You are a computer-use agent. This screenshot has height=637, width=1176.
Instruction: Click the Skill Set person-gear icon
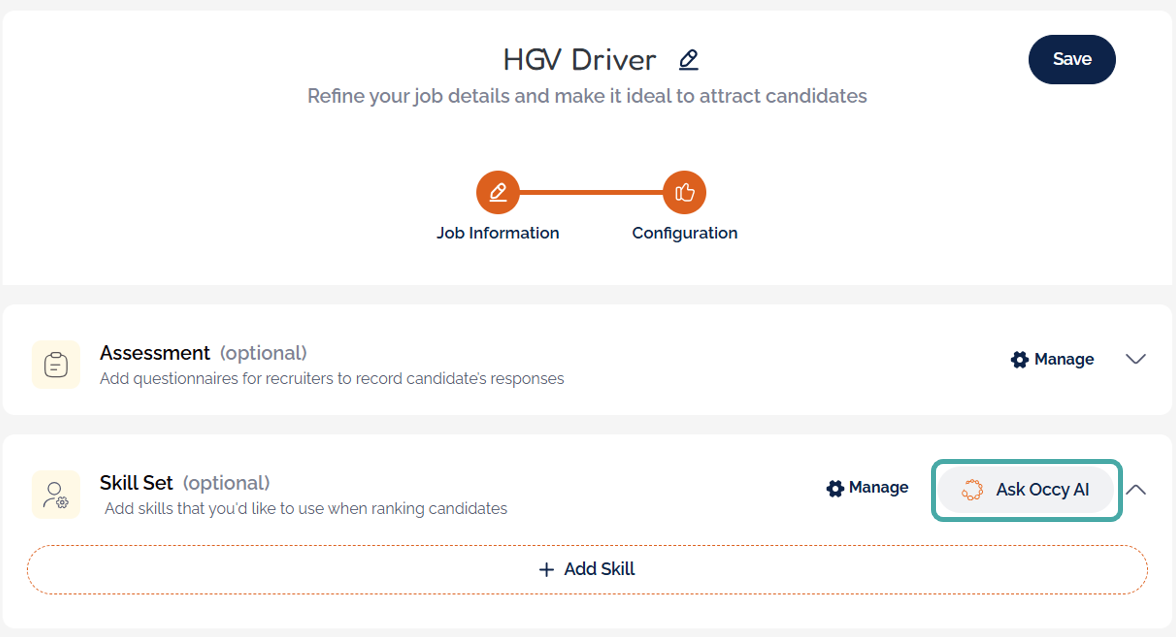pos(56,494)
